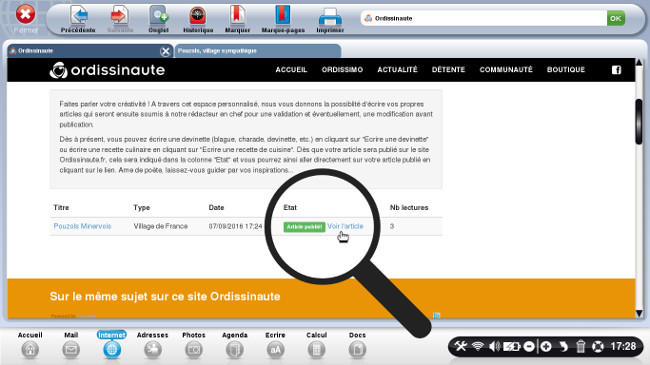Click the green OK button
This screenshot has width=650, height=365.
[616, 18]
